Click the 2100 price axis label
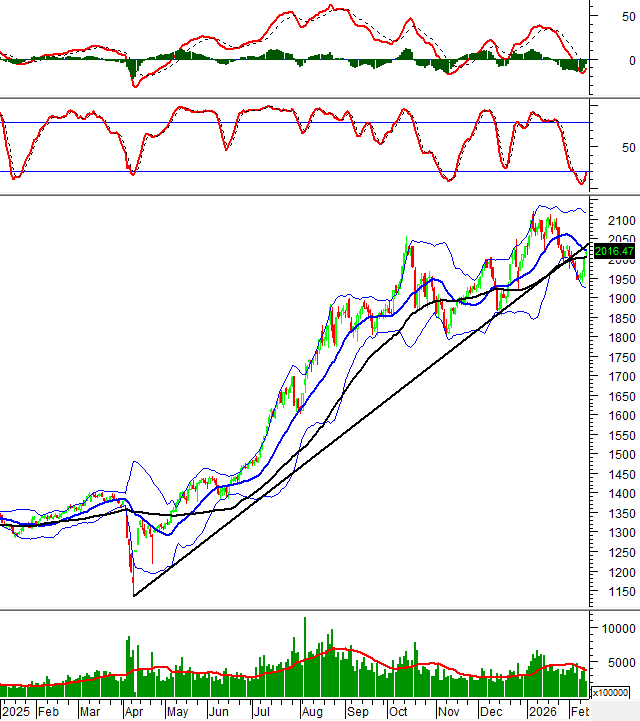Screen dimensions: 640x721 tap(613, 220)
